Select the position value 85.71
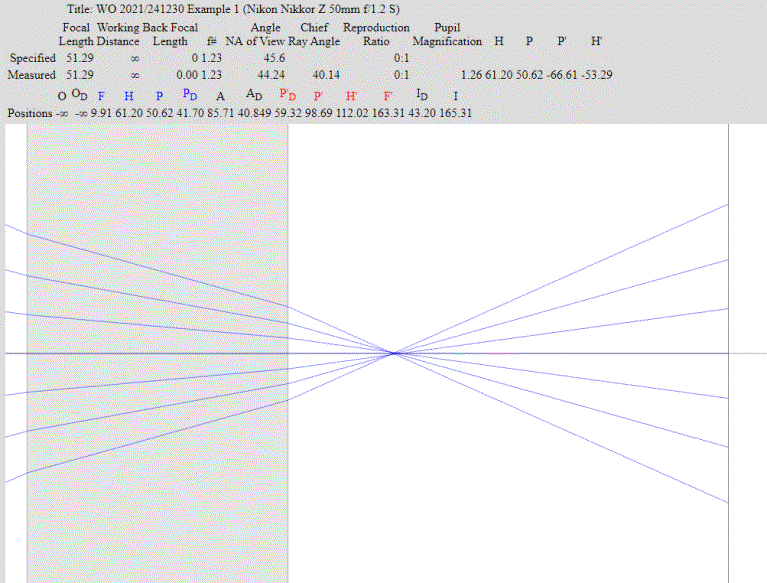This screenshot has width=767, height=583. [220, 113]
